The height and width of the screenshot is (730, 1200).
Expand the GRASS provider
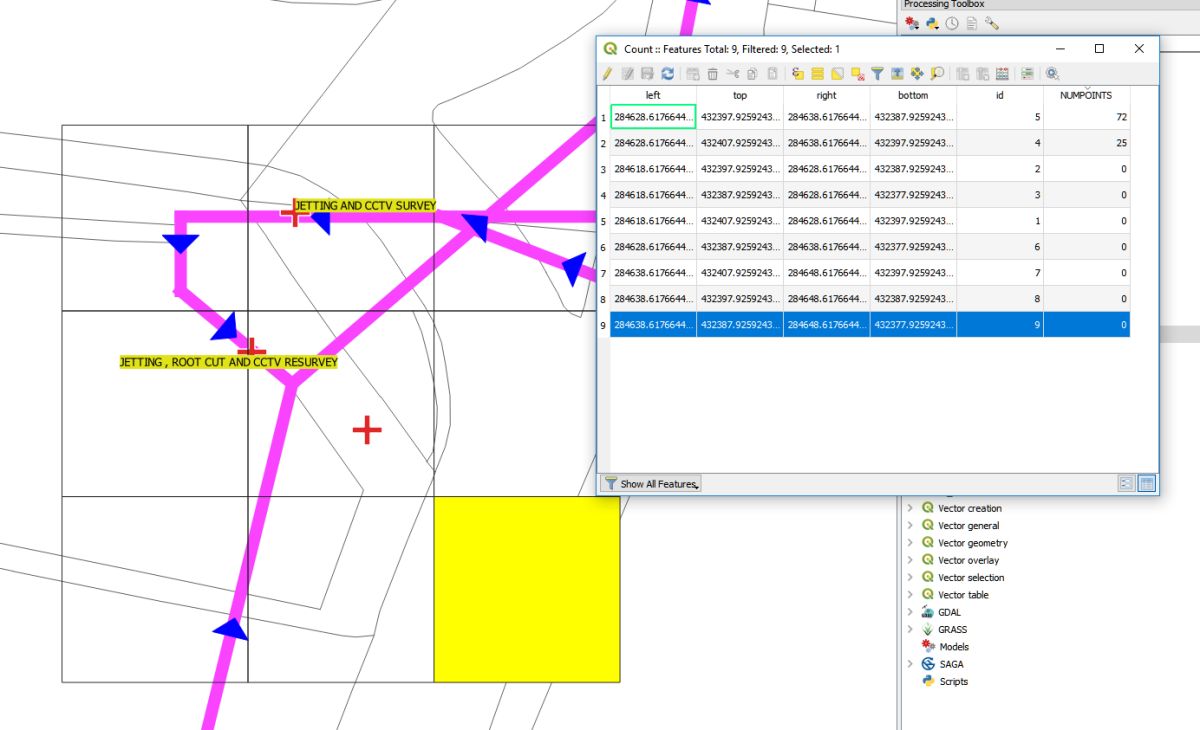tap(910, 629)
